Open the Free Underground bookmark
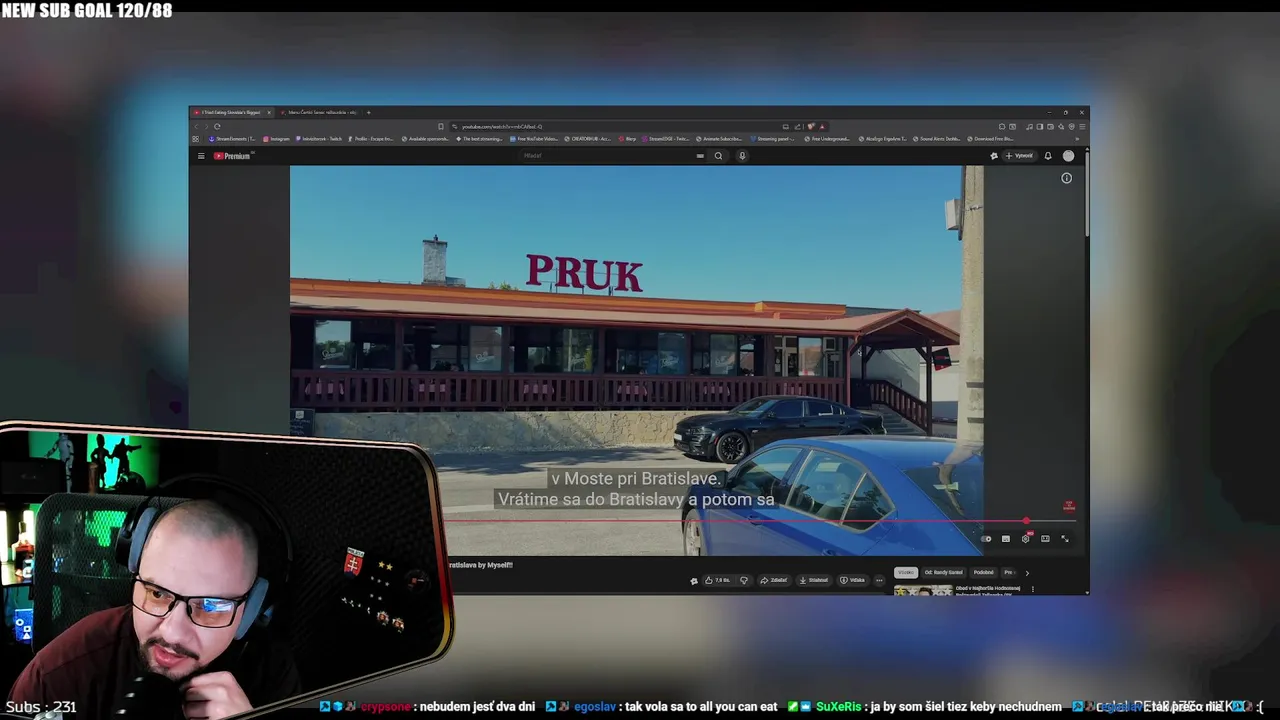Viewport: 1280px width, 720px height. [827, 139]
